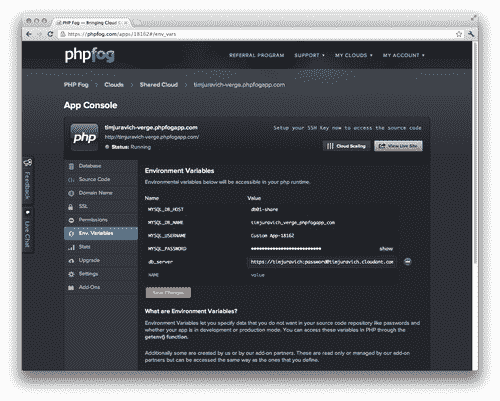Click the Domain Name globe icon

pos(71,193)
